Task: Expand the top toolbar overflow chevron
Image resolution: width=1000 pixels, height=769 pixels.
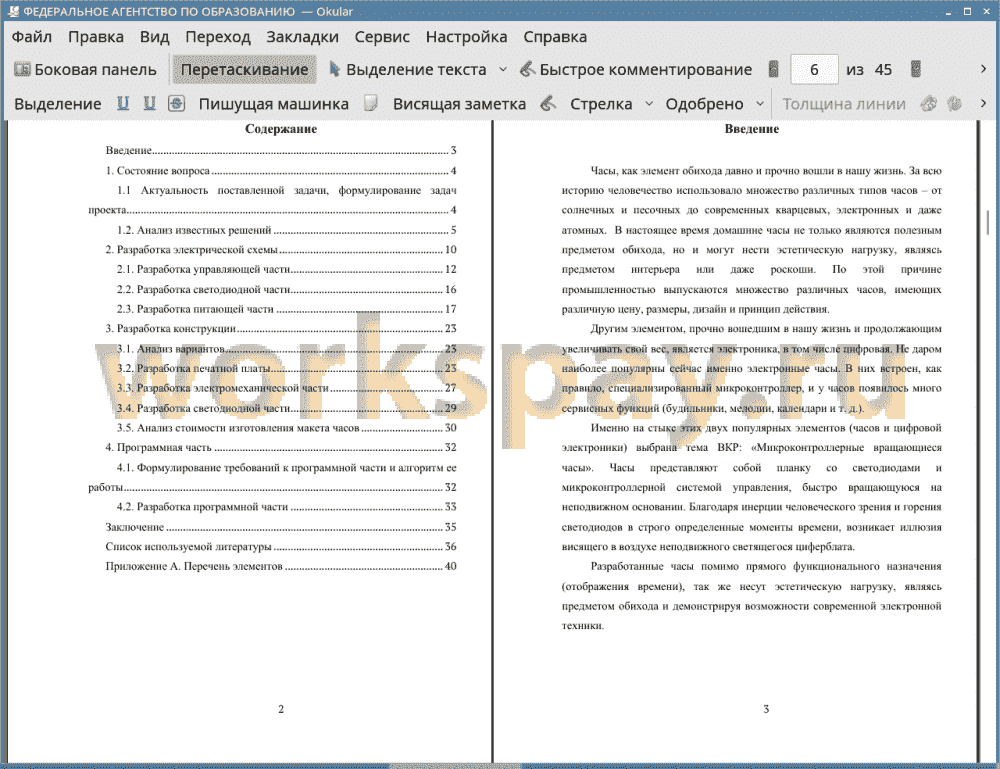Action: coord(983,69)
